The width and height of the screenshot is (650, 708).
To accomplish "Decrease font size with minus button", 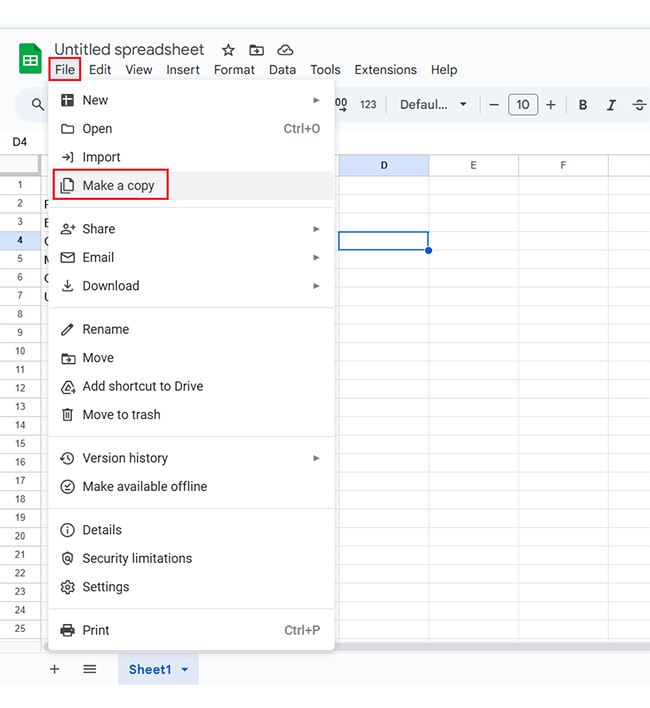I will [493, 105].
